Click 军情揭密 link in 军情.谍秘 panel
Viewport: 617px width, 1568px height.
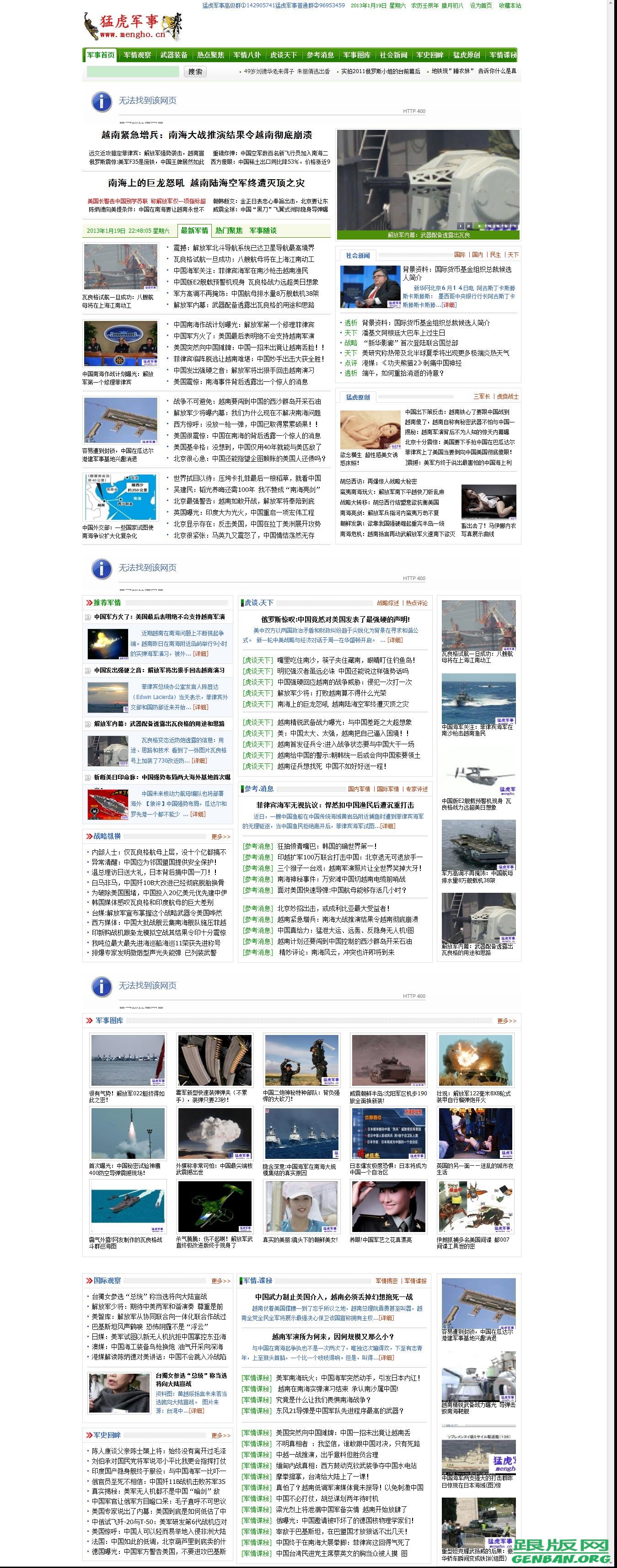pos(387,1281)
